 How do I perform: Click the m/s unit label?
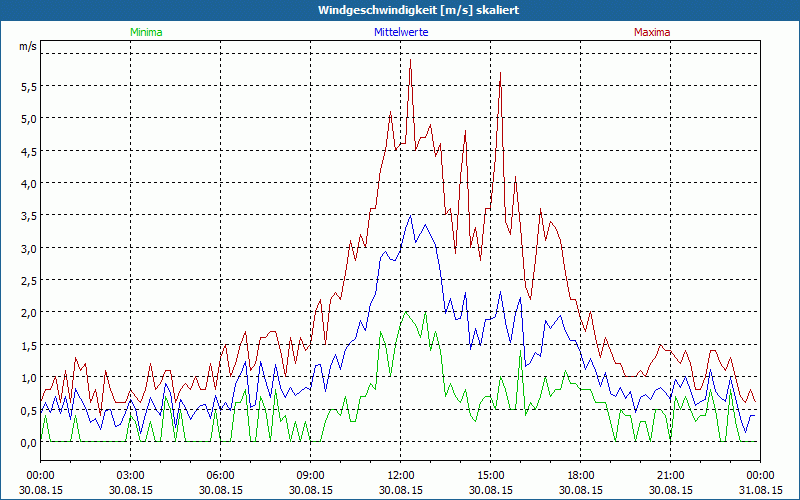pos(27,47)
